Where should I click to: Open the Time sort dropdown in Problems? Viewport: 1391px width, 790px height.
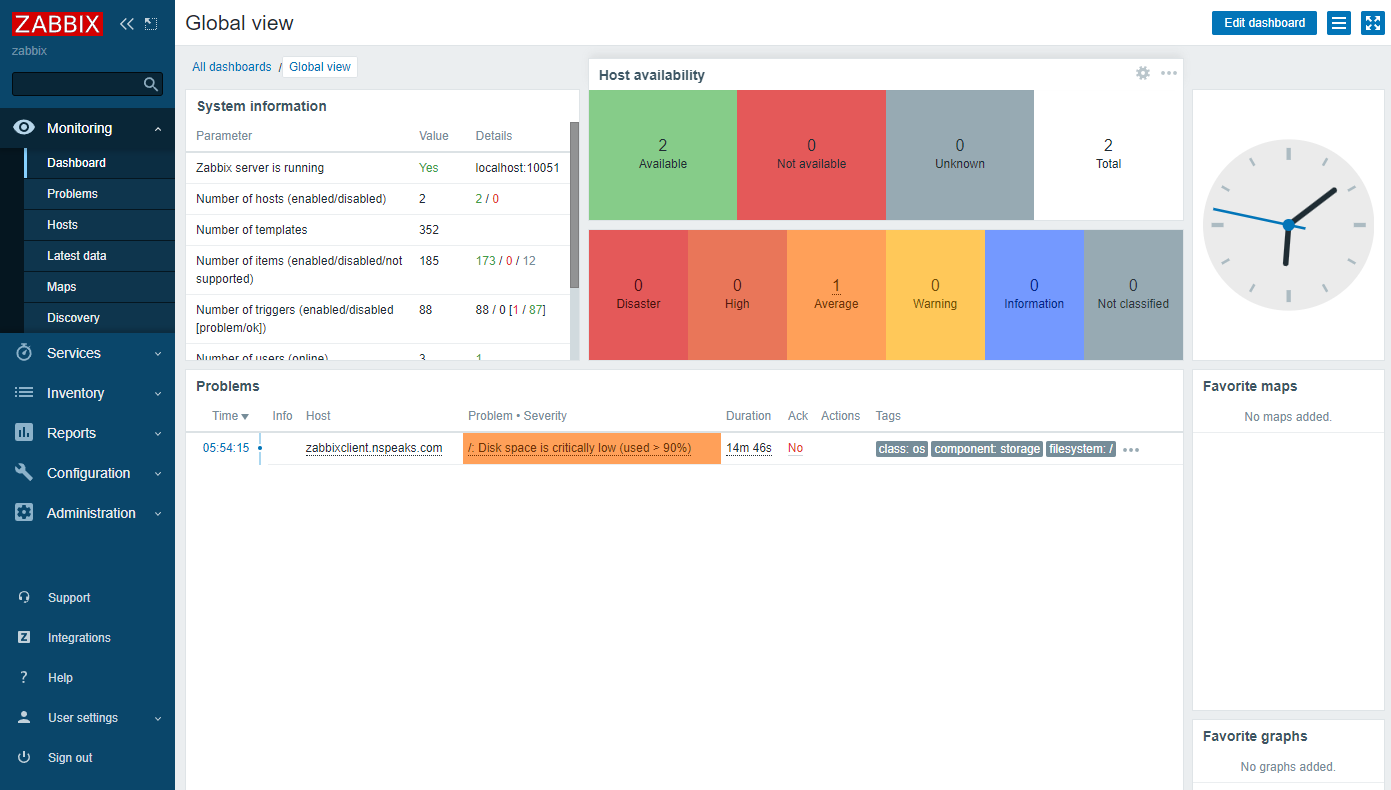click(x=230, y=416)
